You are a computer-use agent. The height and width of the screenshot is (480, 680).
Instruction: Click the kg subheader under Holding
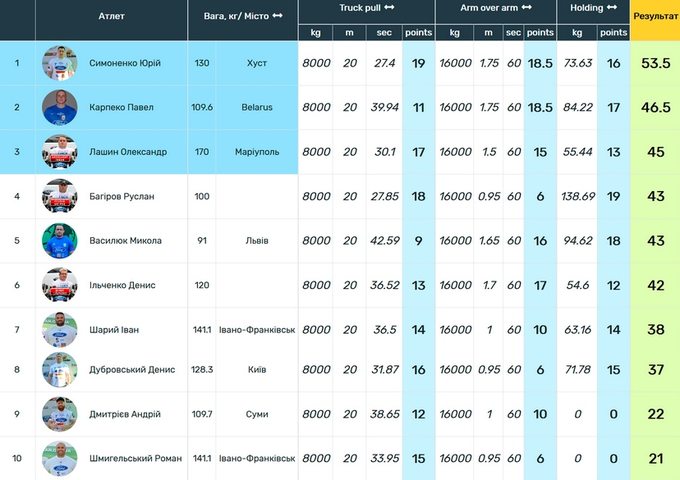(x=577, y=33)
